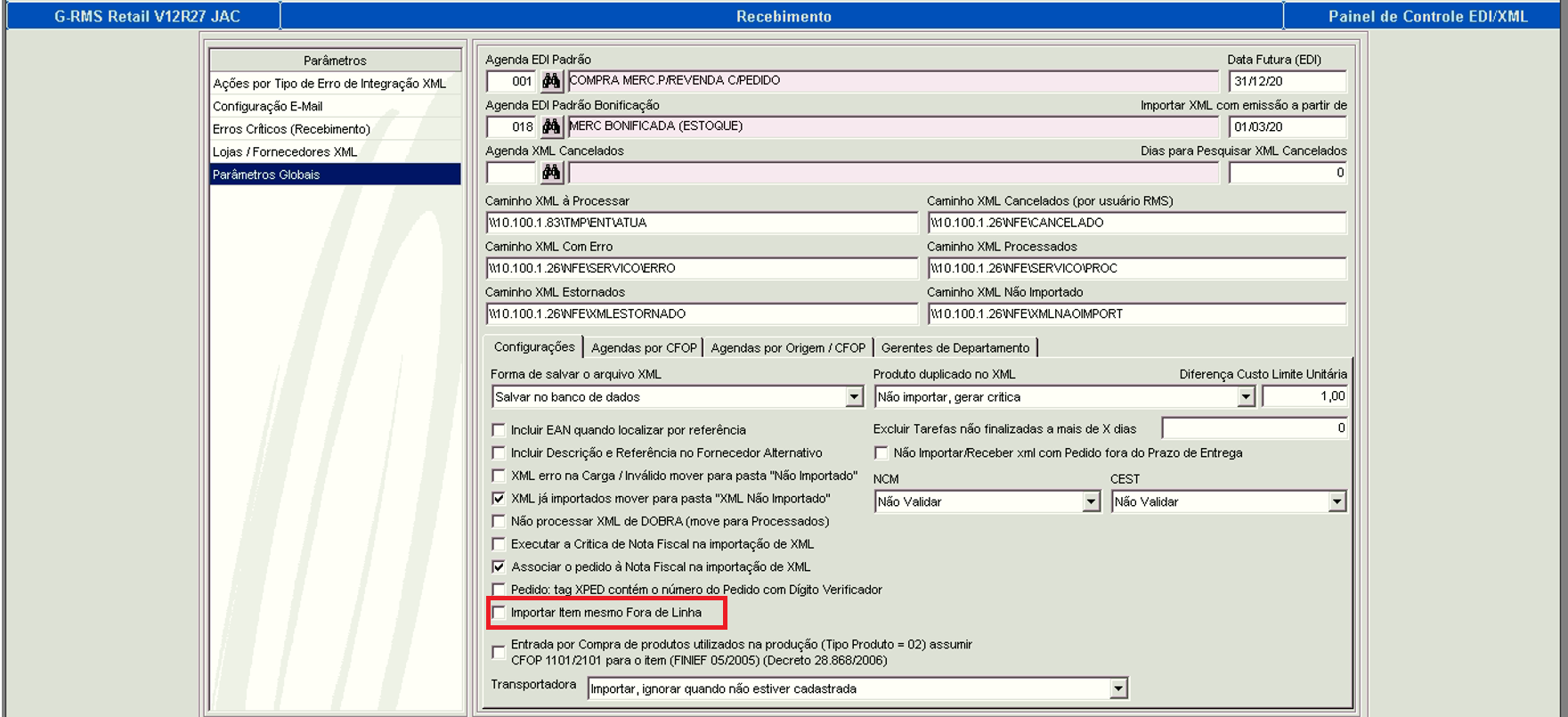Click the 'Parâmetros' list header

coord(336,61)
